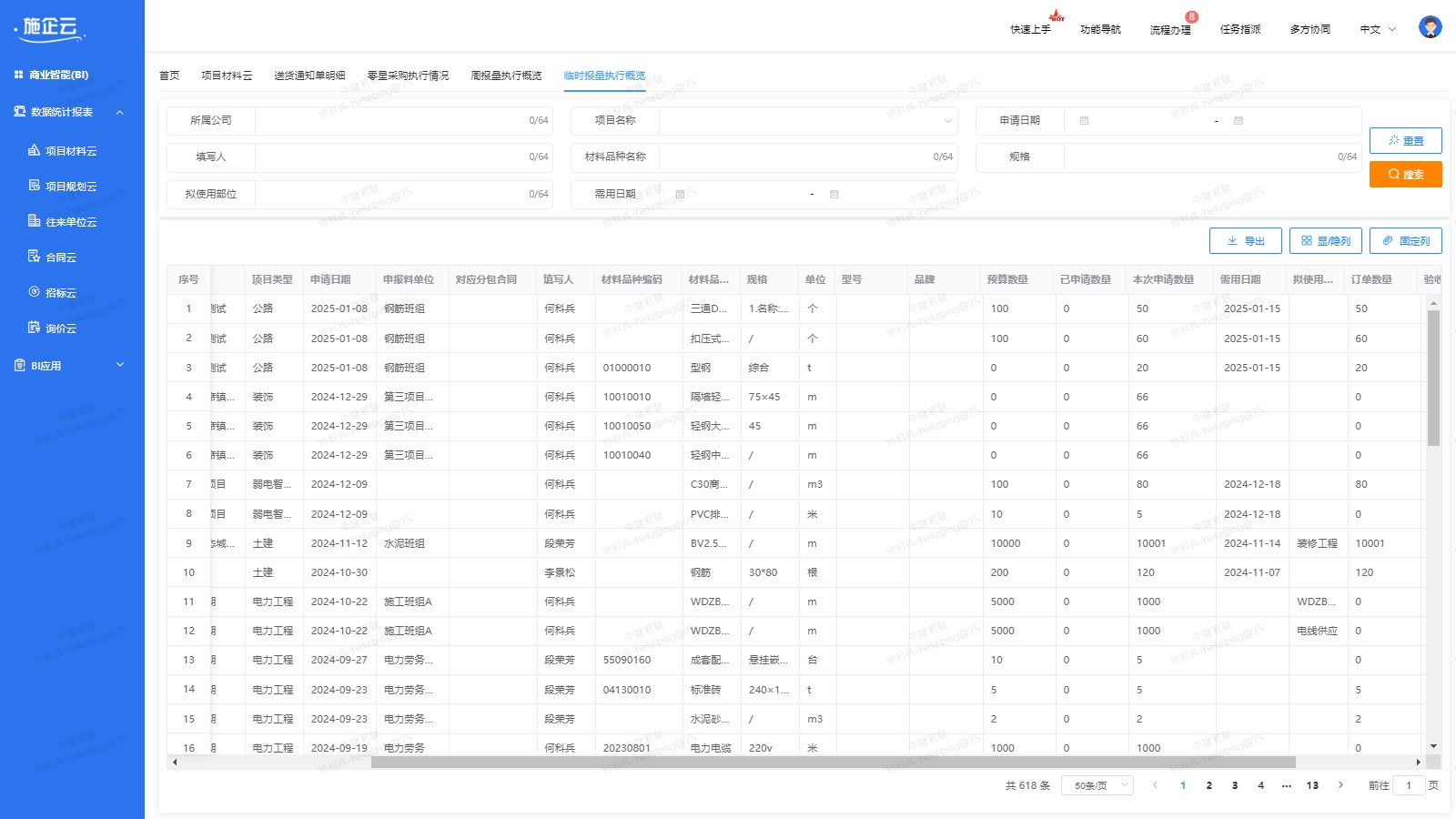Open 快速上手 in top bar
This screenshot has width=1456, height=819.
click(1030, 29)
